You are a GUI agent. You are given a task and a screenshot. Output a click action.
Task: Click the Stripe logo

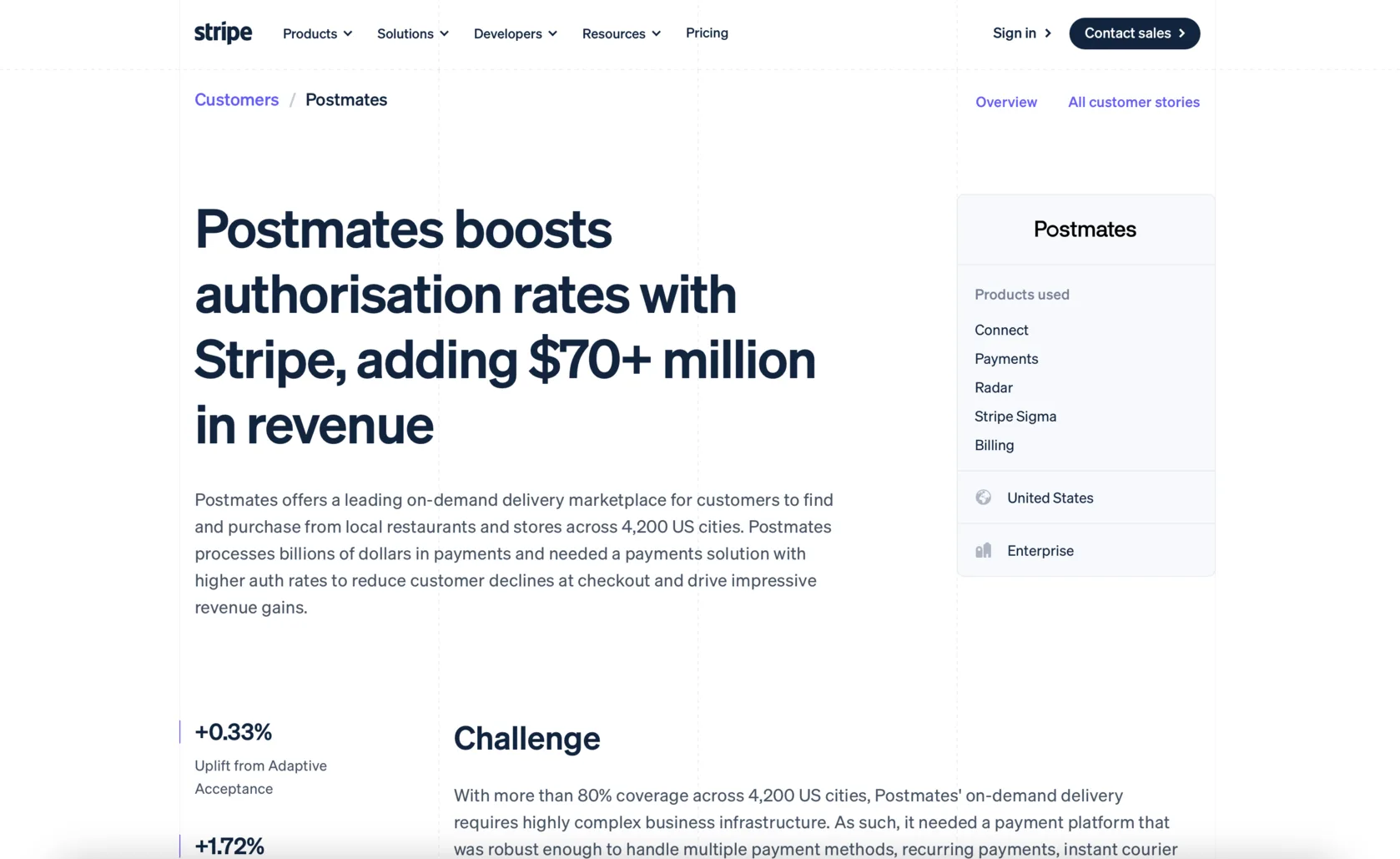coord(223,33)
